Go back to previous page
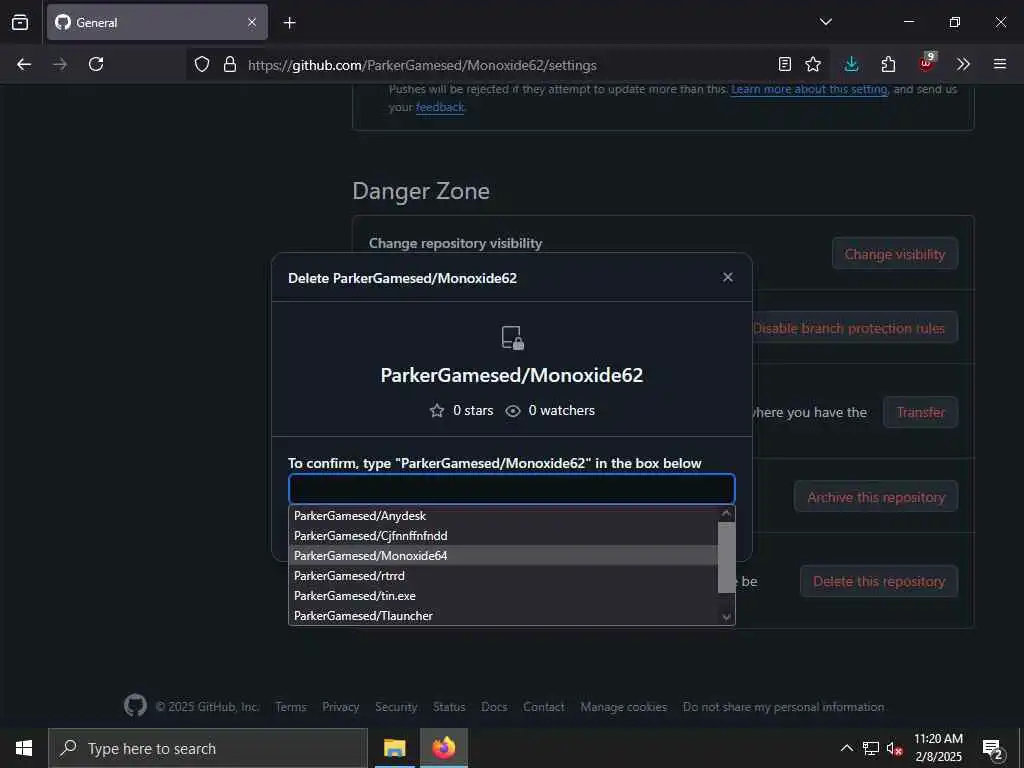1024x768 pixels. tap(24, 64)
